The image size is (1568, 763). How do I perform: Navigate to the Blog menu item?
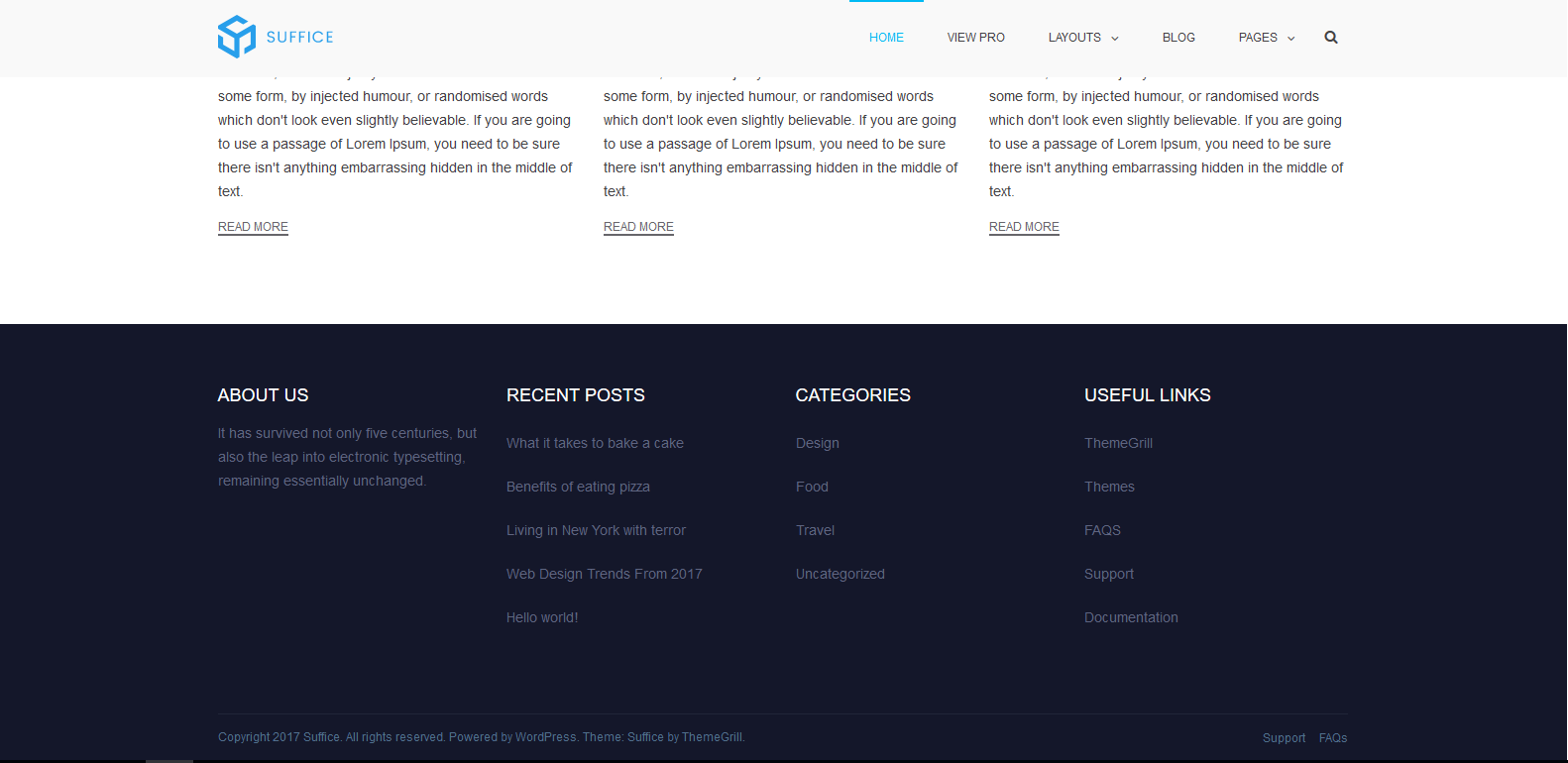click(x=1178, y=38)
